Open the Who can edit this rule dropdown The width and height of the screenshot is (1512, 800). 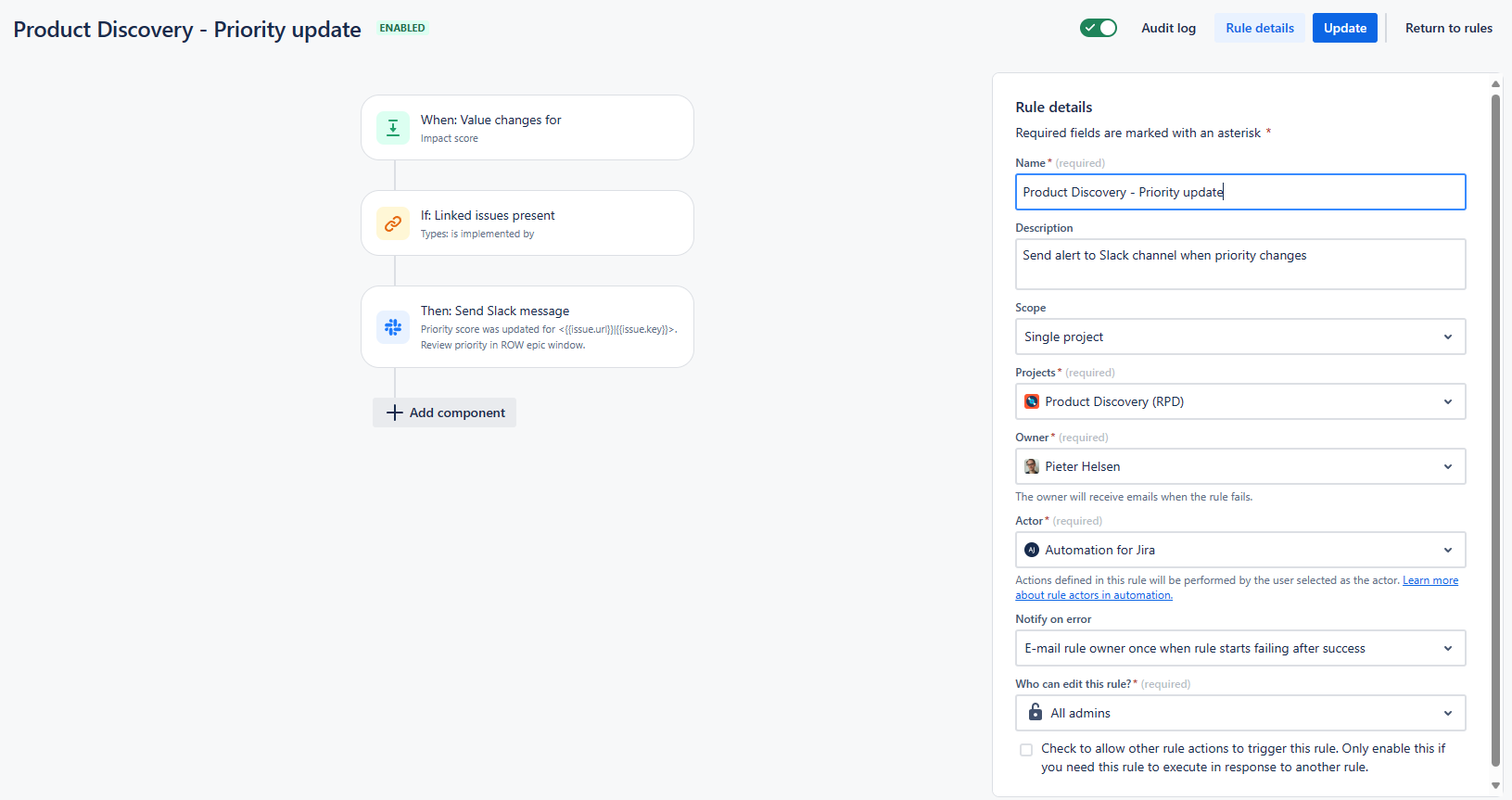(x=1240, y=713)
